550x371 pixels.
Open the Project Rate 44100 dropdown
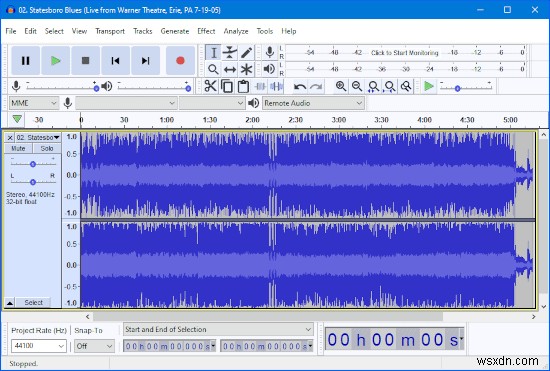click(38, 346)
